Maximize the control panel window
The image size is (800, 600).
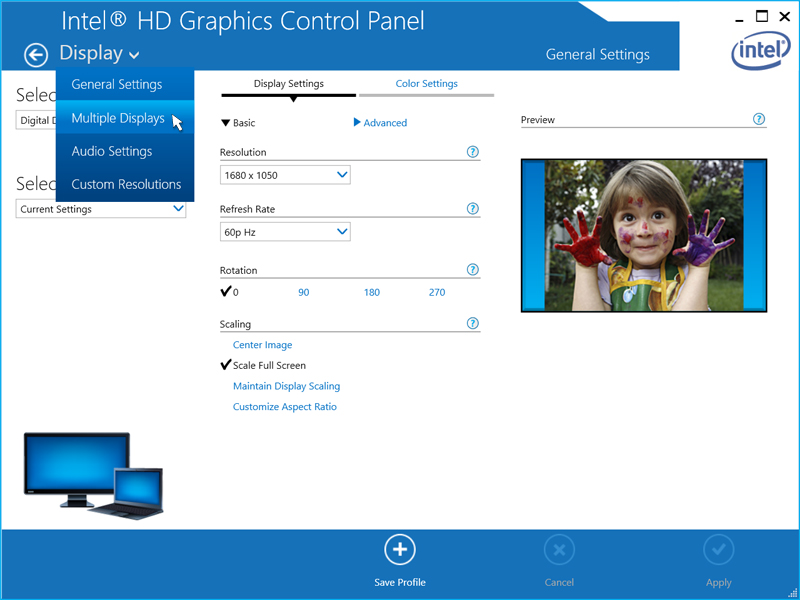click(762, 16)
